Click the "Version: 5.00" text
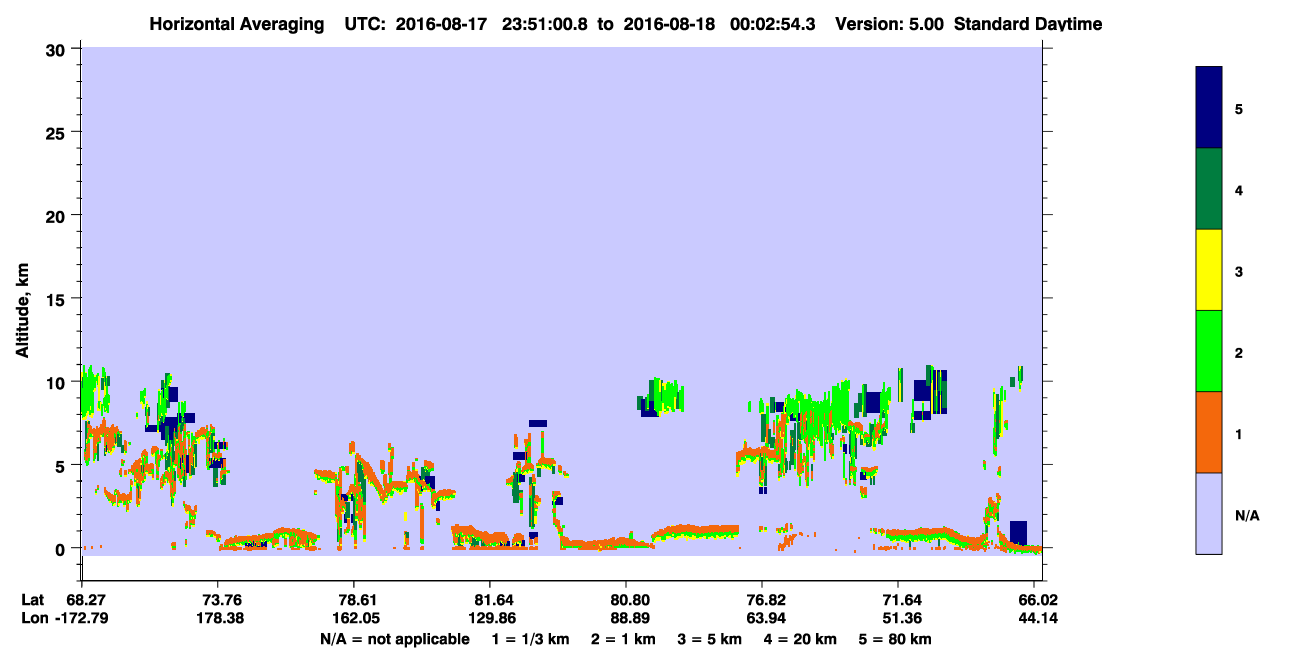This screenshot has width=1300, height=667. tap(890, 23)
